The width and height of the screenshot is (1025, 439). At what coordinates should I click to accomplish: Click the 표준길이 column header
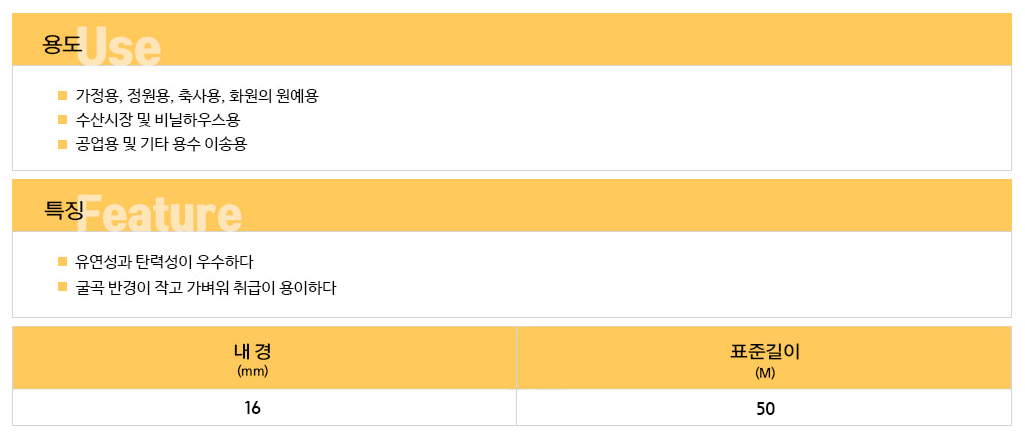pyautogui.click(x=764, y=358)
